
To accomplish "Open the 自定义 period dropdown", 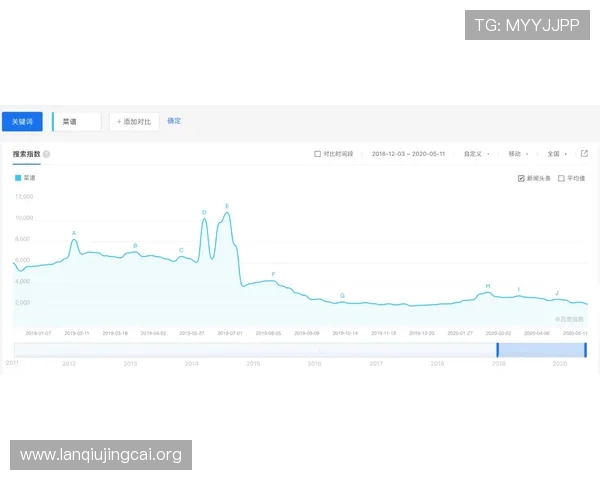I will [476, 154].
